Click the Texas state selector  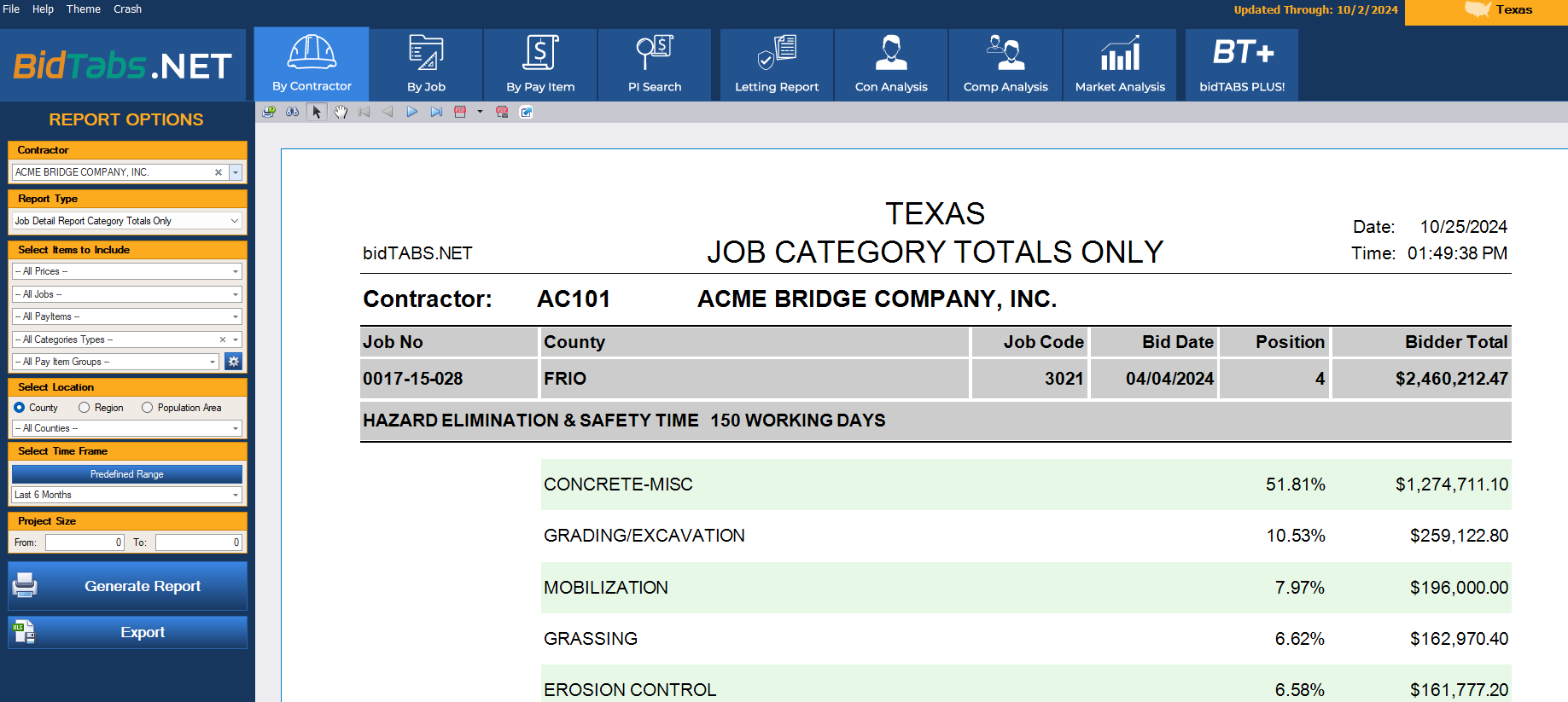tap(1486, 10)
